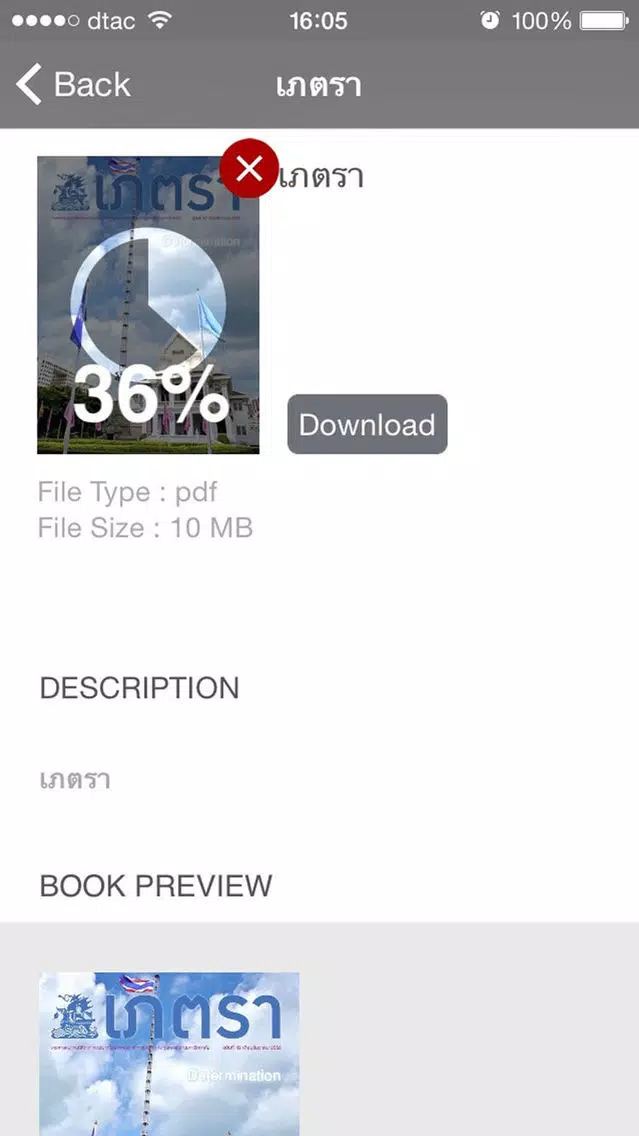
Task: Open the Book Preview cover image
Action: point(169,1054)
